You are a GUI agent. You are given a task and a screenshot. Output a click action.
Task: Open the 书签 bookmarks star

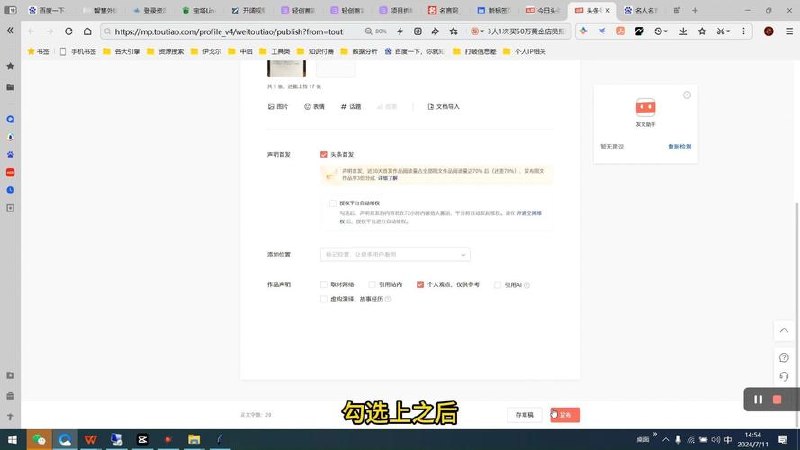click(38, 52)
